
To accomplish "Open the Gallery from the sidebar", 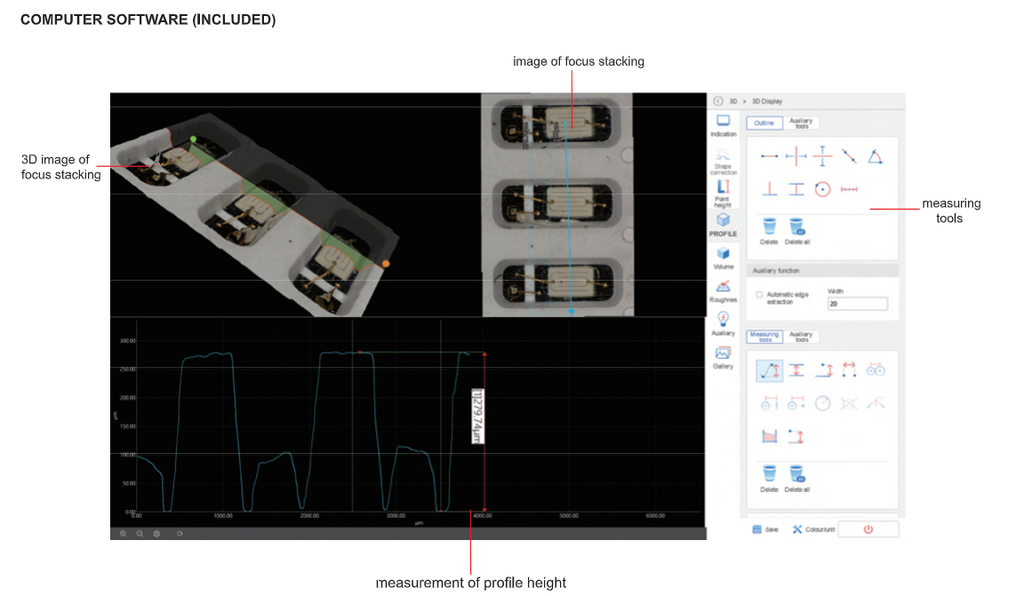I will click(x=723, y=355).
